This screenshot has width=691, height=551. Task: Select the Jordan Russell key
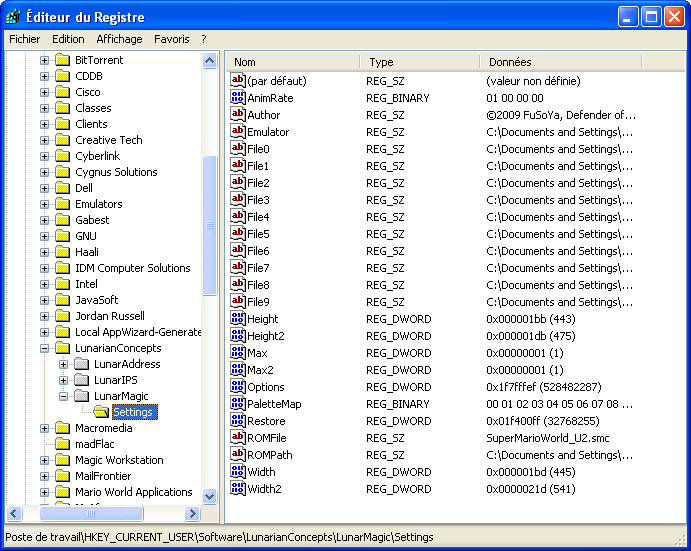pyautogui.click(x=110, y=316)
